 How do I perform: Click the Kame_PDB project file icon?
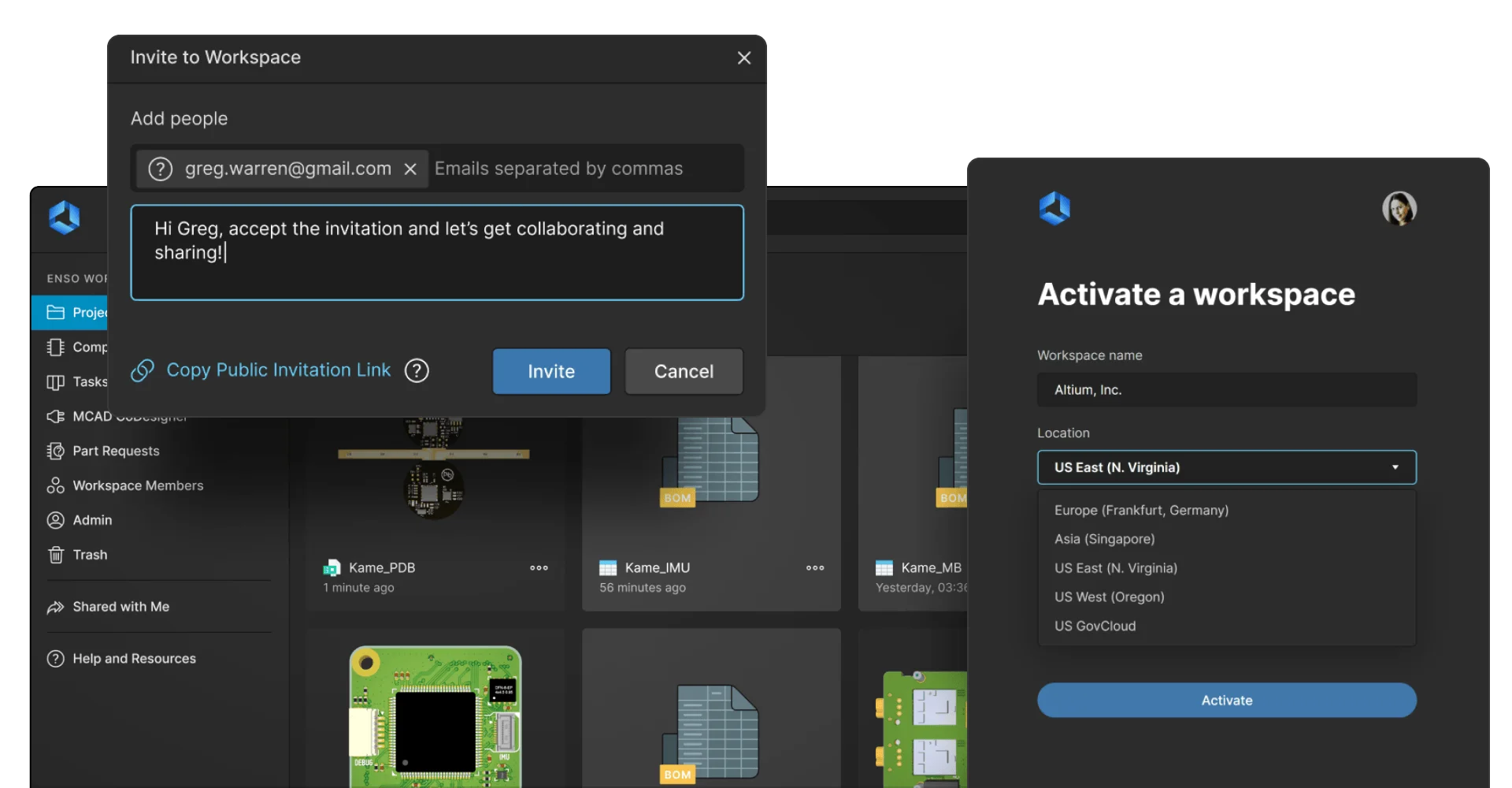click(332, 567)
